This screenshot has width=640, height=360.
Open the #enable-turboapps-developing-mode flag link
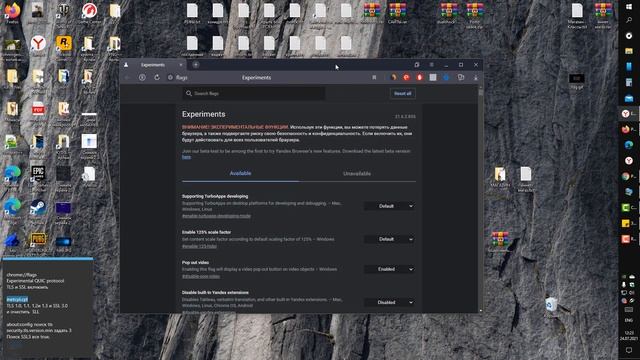216,216
